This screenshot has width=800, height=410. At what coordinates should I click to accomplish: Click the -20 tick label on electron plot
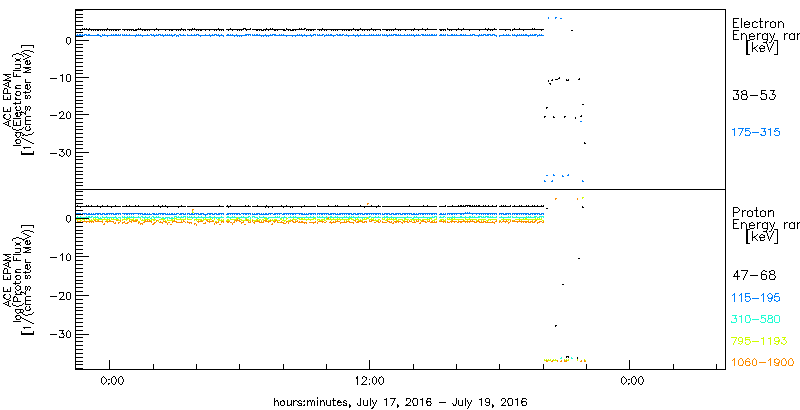[60, 114]
